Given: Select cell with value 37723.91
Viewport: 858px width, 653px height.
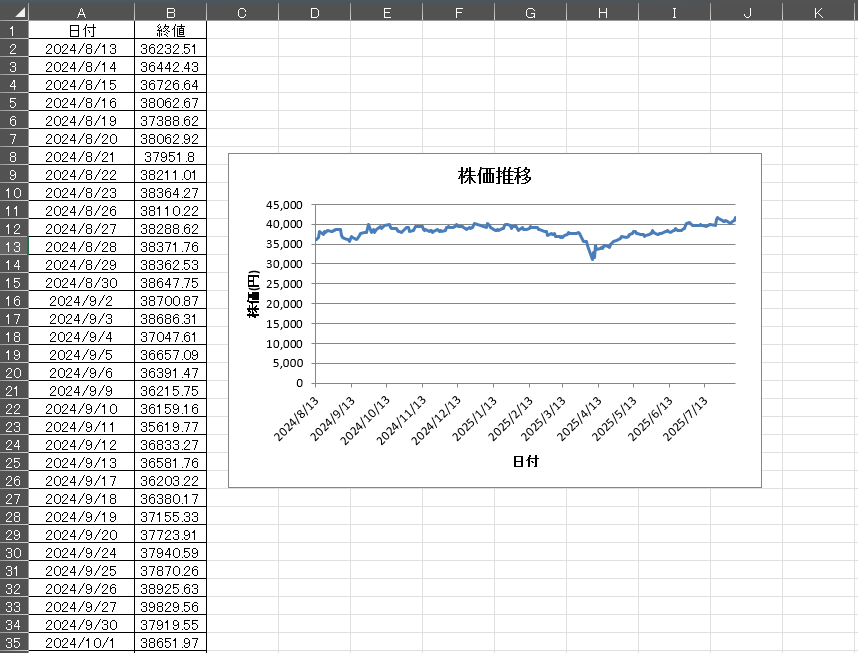Looking at the screenshot, I should [170, 535].
